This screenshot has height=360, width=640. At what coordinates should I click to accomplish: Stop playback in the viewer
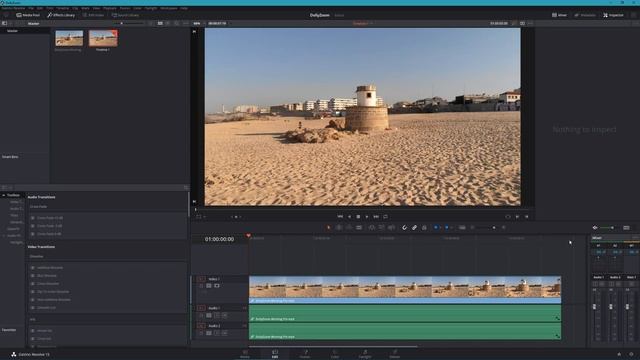click(358, 217)
